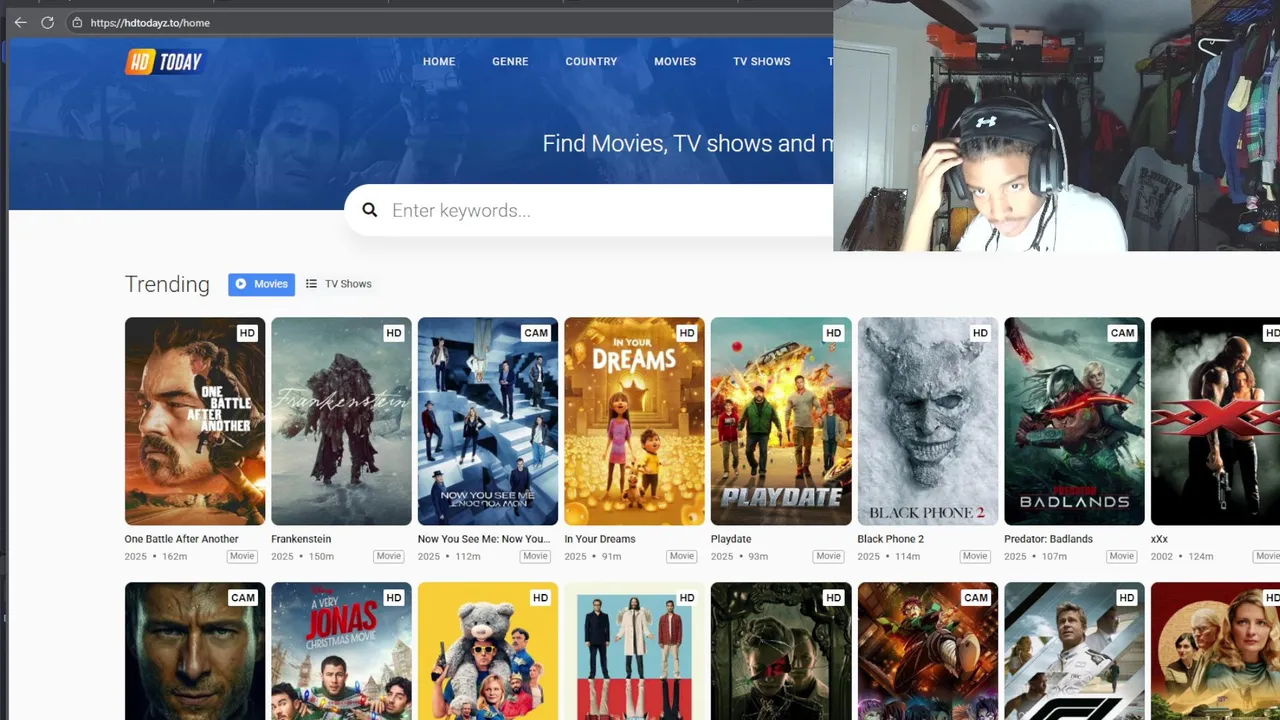The height and width of the screenshot is (720, 1280).
Task: Open Now You See Me poster
Action: [x=488, y=421]
